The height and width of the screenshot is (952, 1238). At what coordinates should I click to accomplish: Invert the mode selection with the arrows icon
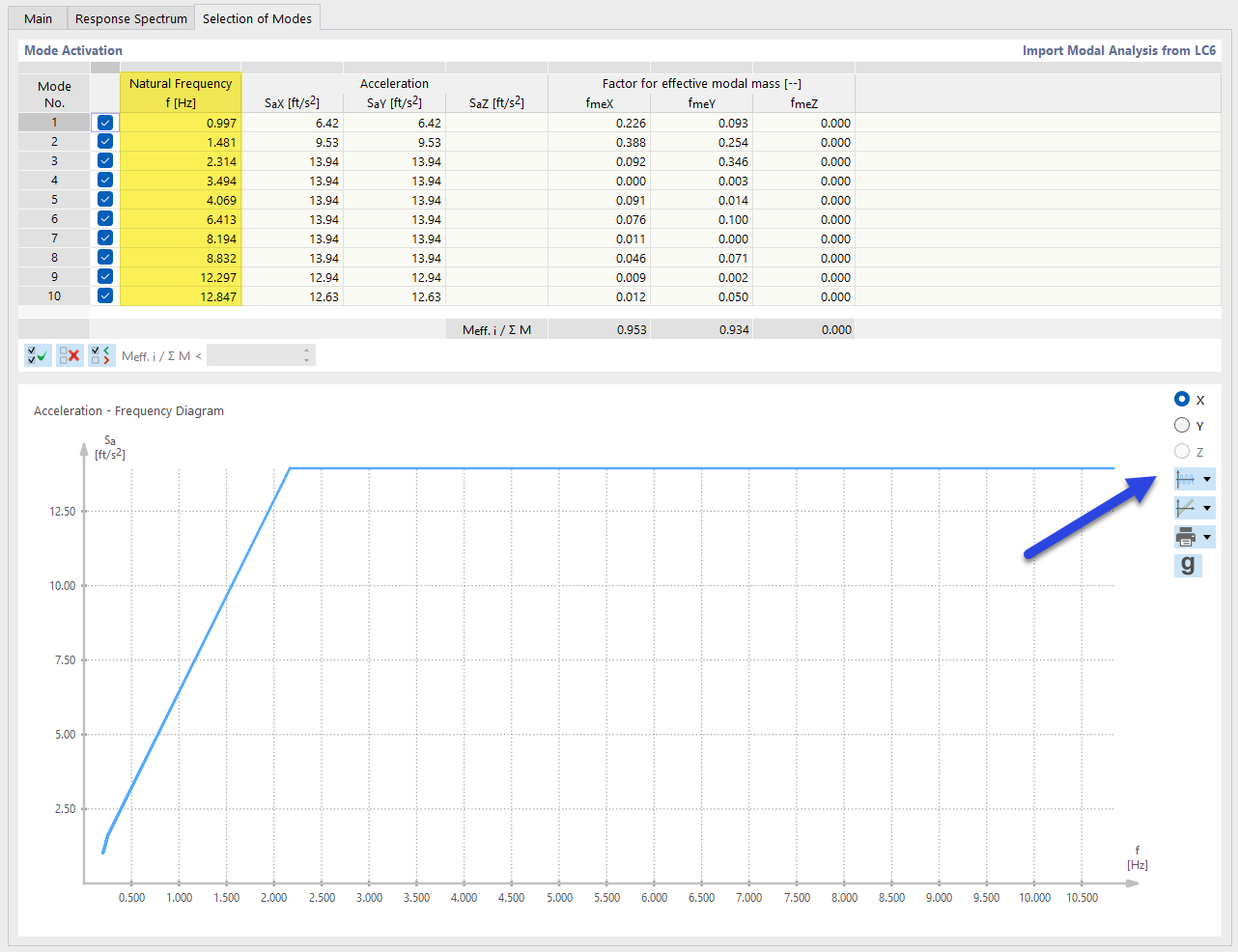point(101,355)
